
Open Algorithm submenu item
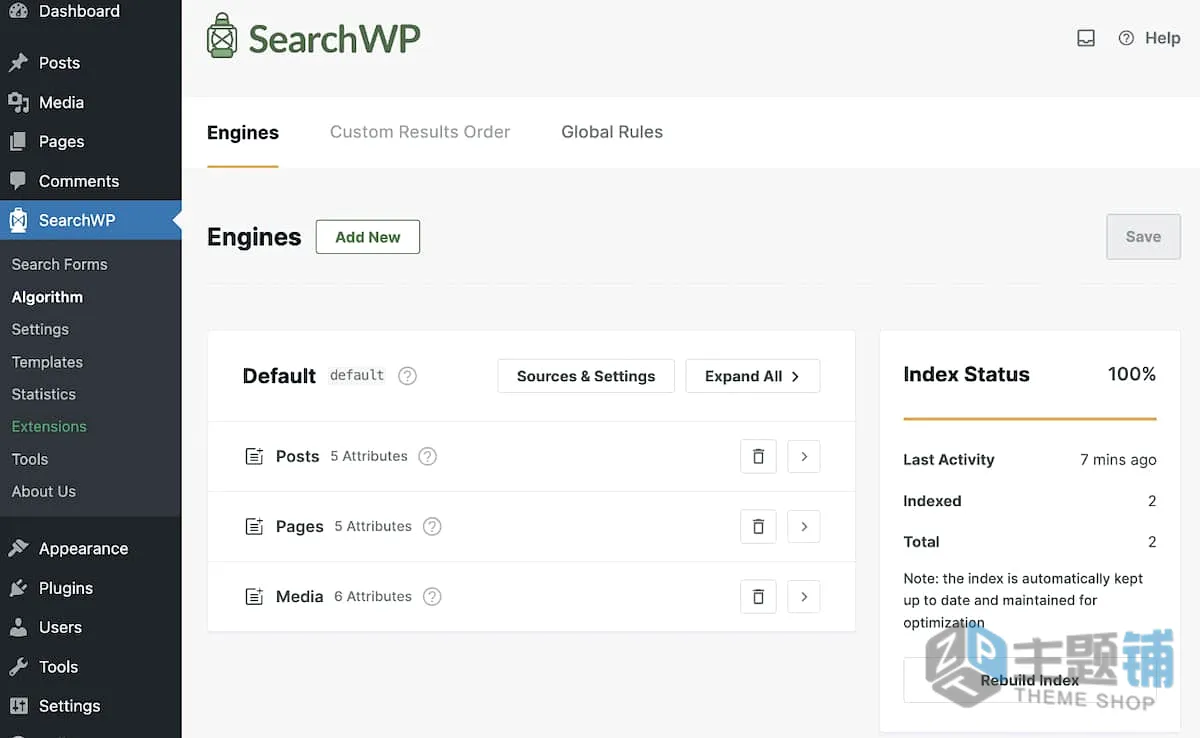click(x=47, y=297)
